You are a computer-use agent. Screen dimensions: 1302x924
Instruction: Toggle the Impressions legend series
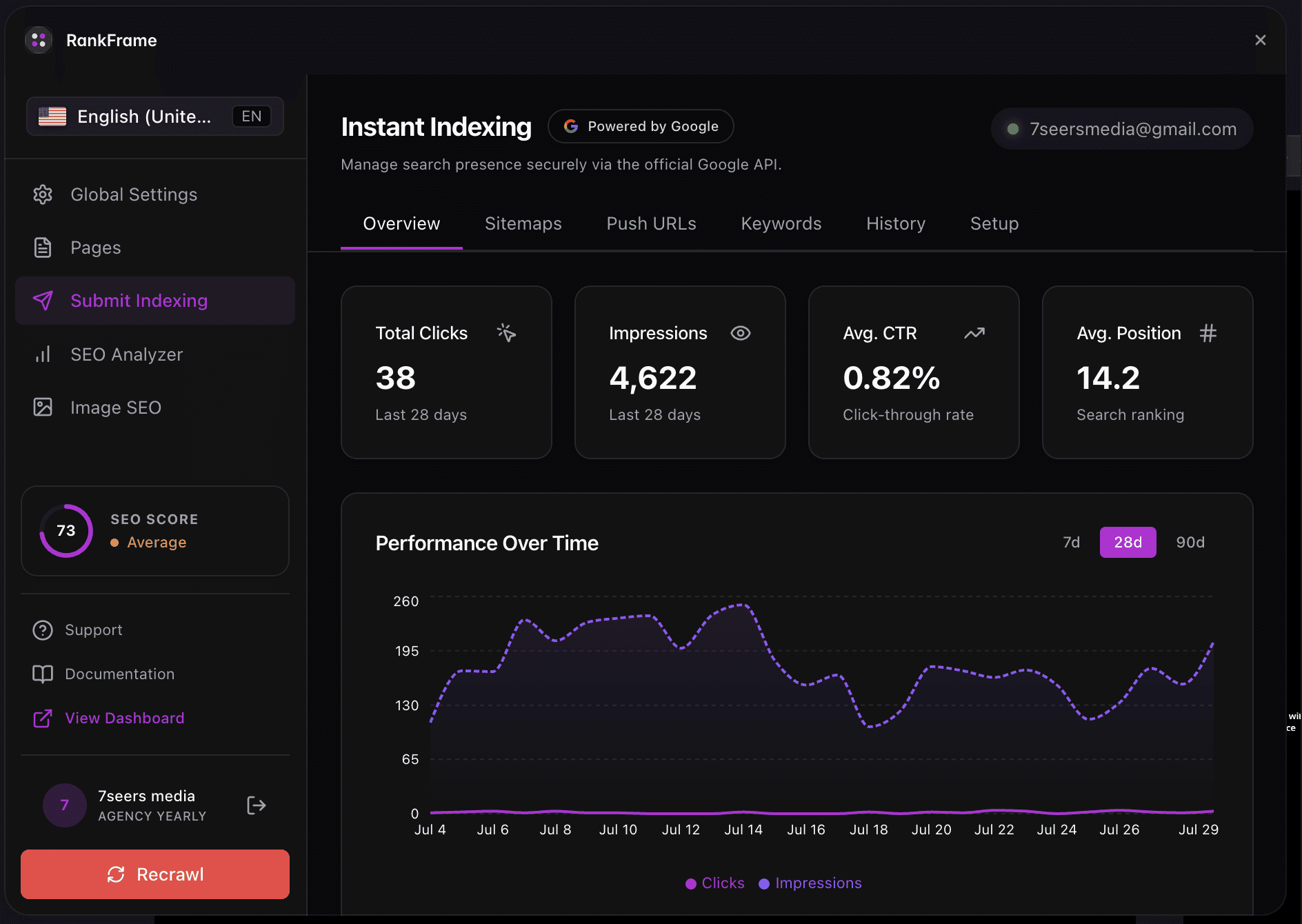(810, 883)
